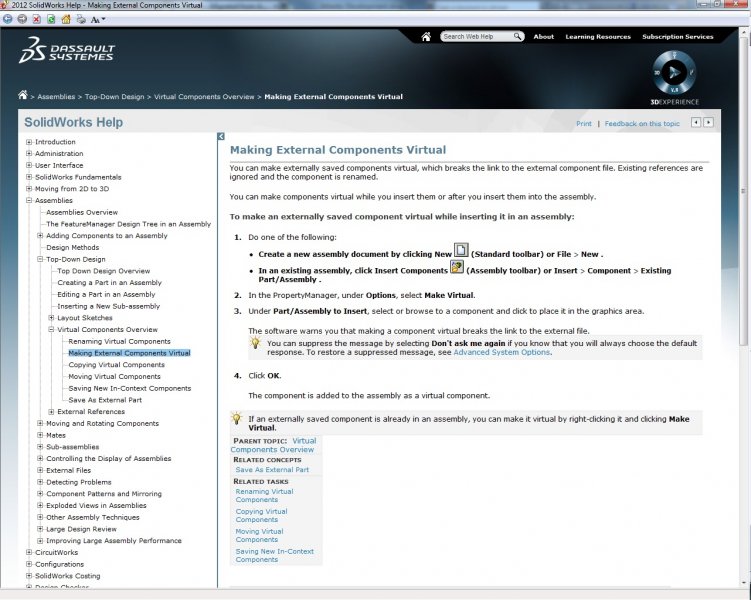Print the page via toolbar printer icon
Screen dimensions: 751x600
pyautogui.click(x=81, y=19)
